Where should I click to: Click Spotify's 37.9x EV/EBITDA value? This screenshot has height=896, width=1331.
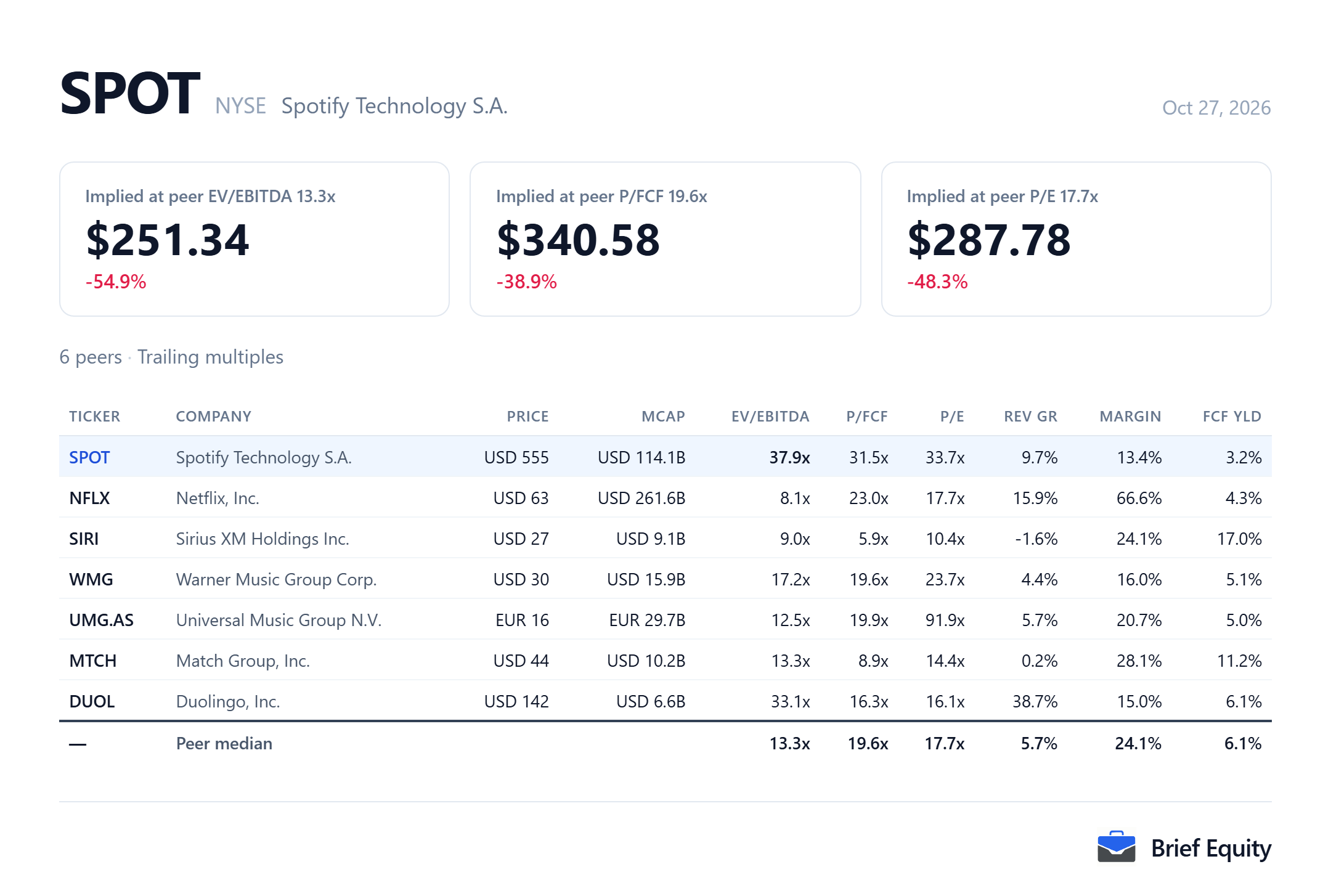tap(789, 457)
